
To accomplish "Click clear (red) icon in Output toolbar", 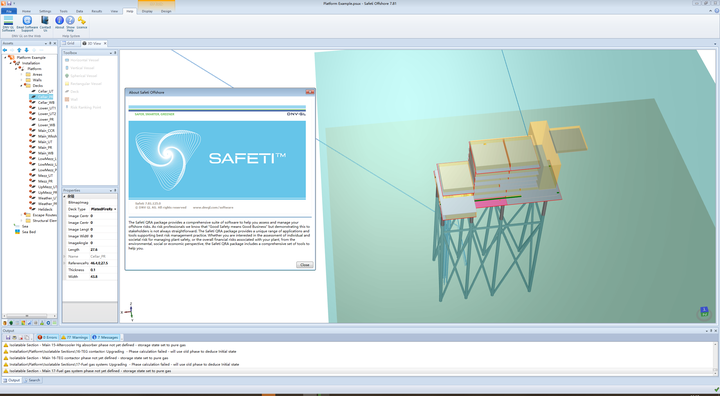I will (x=21, y=337).
